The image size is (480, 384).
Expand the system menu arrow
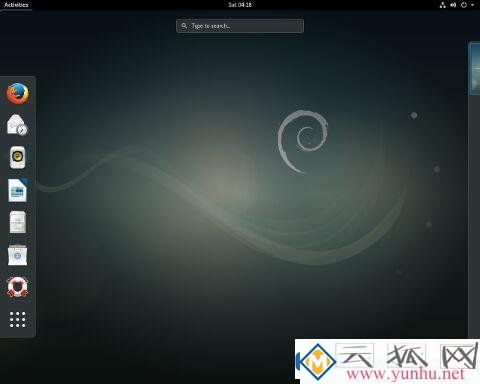pyautogui.click(x=473, y=5)
